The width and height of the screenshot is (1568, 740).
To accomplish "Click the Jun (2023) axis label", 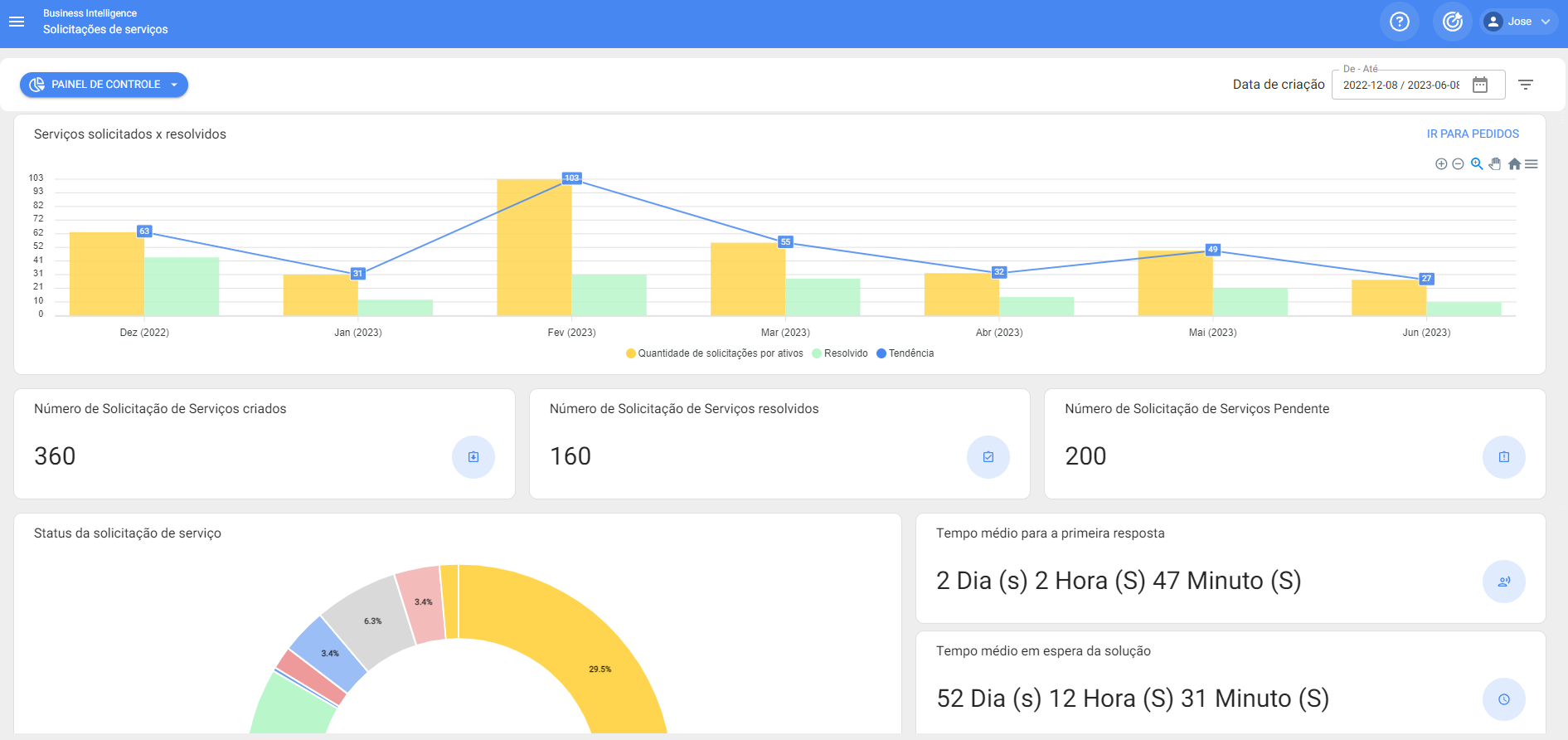I will tap(1426, 333).
